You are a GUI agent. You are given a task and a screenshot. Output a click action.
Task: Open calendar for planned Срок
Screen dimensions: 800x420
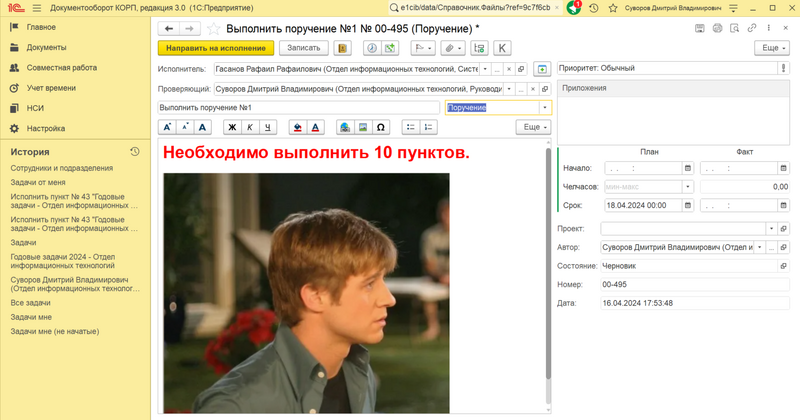point(688,205)
